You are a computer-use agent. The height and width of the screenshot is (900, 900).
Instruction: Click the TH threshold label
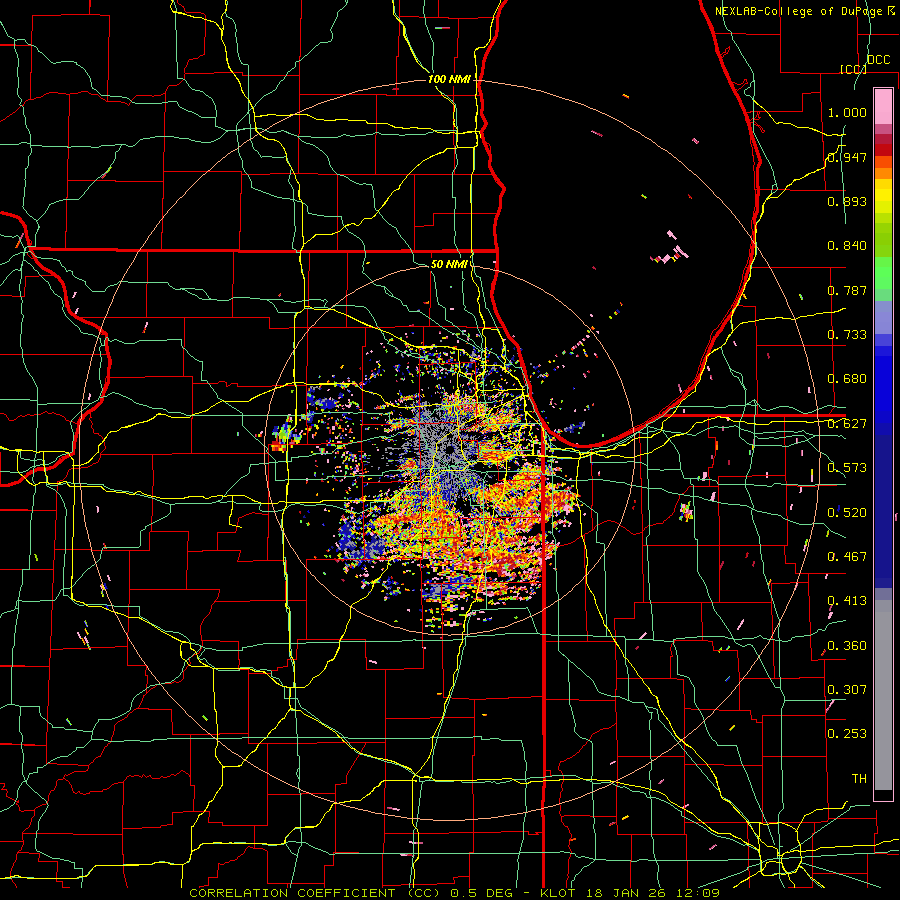point(859,779)
